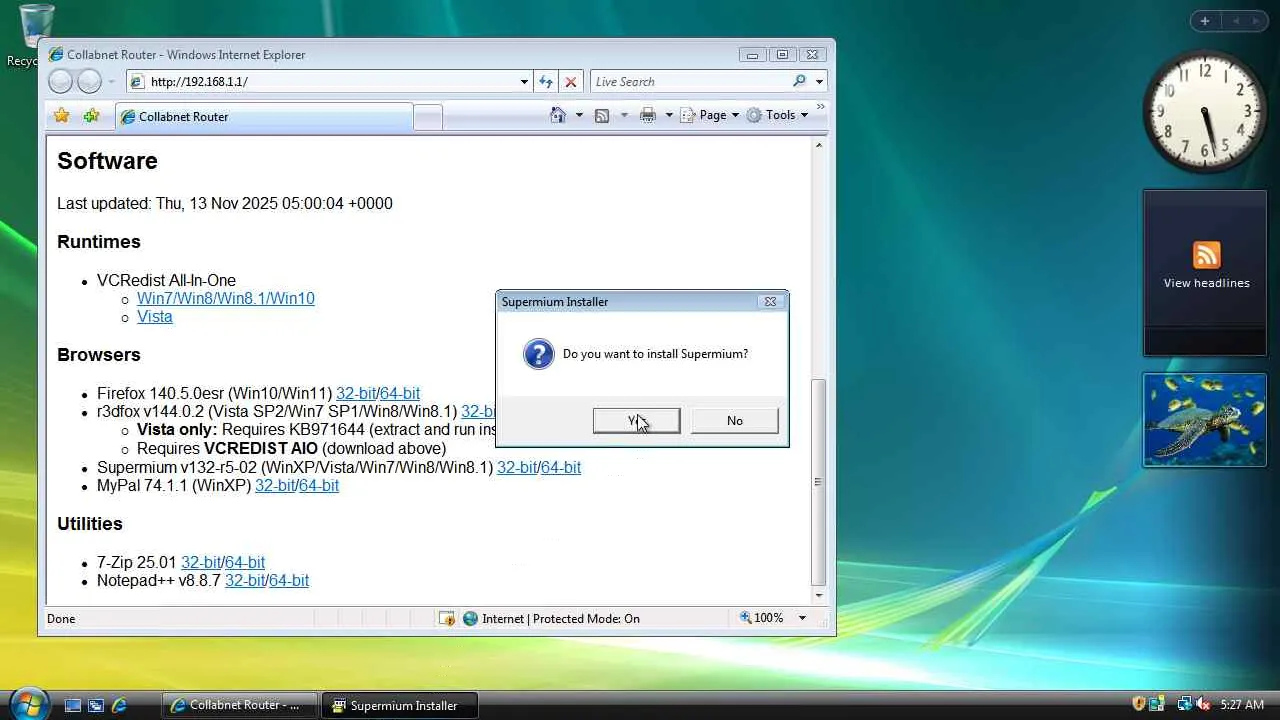
Task: Click the Feeds toolbar icon
Action: pos(602,115)
